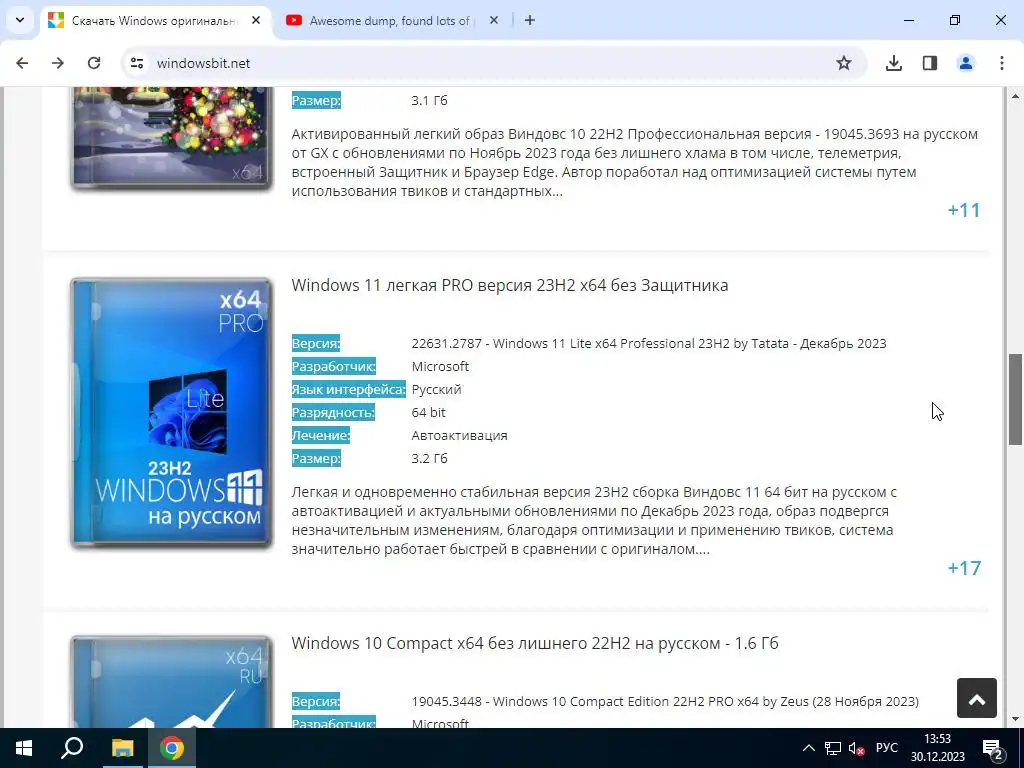
Task: Go forward in browser history
Action: 58,63
